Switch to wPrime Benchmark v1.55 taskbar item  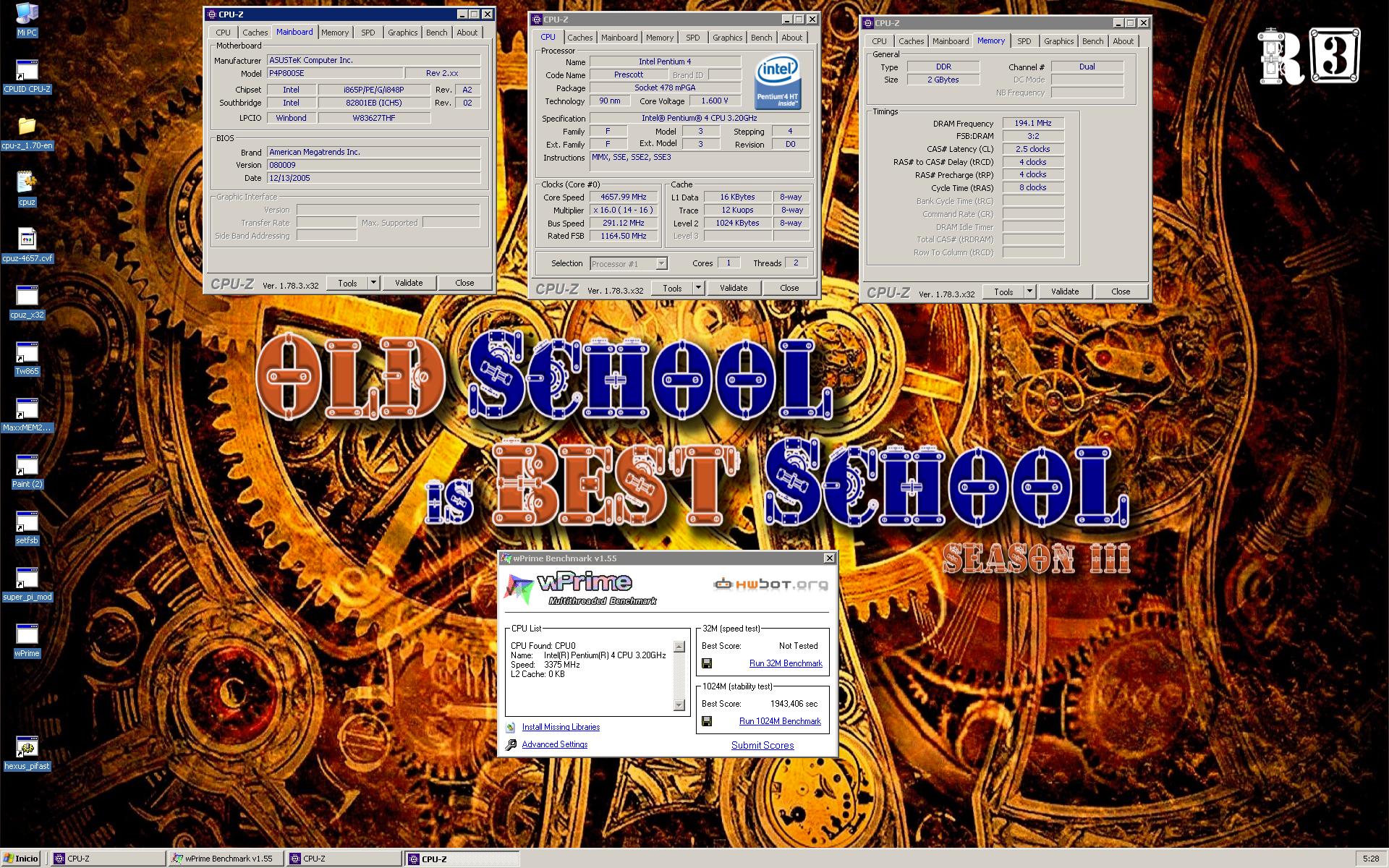(226, 859)
